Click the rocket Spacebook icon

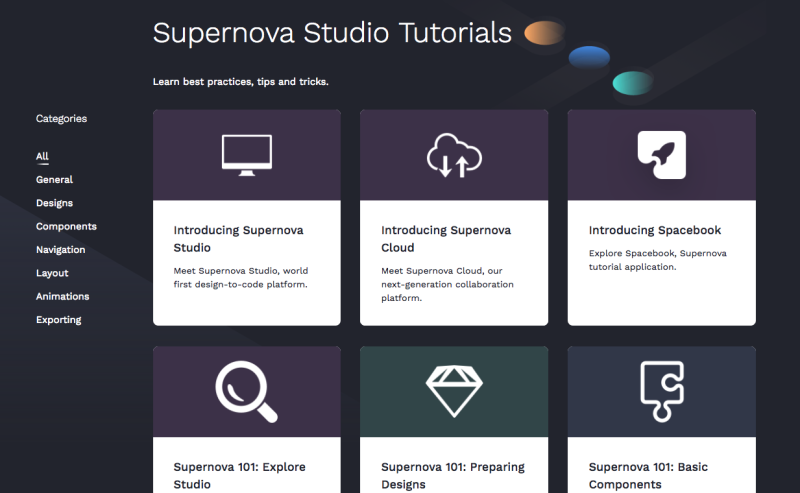point(662,155)
